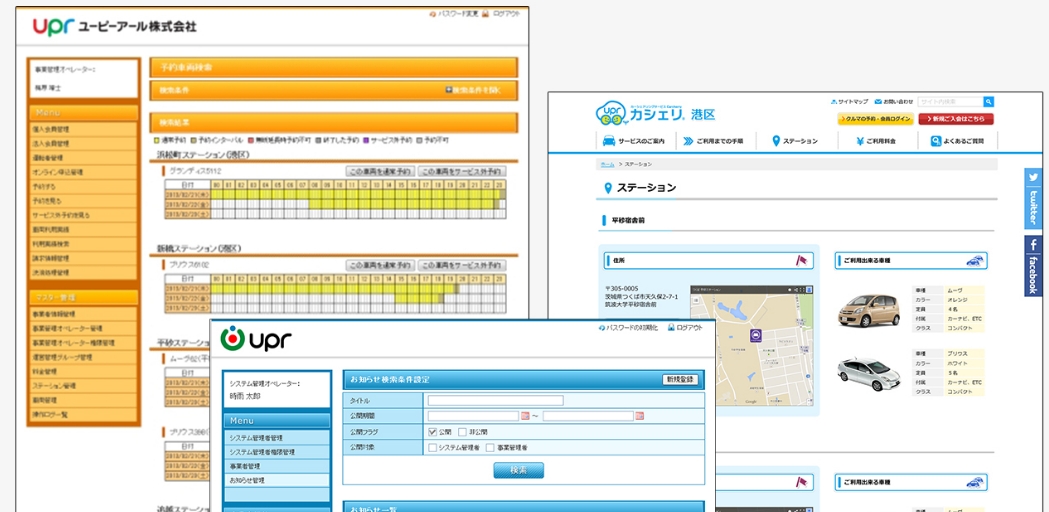The image size is (1049, 512).
Task: Click the 平砂宿舎前 station heading
Action: [628, 220]
